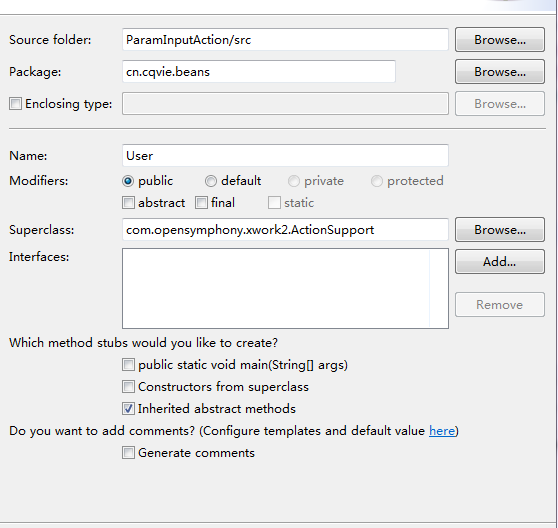Click inside the empty Interfaces list box
558x528 pixels.
click(x=285, y=288)
